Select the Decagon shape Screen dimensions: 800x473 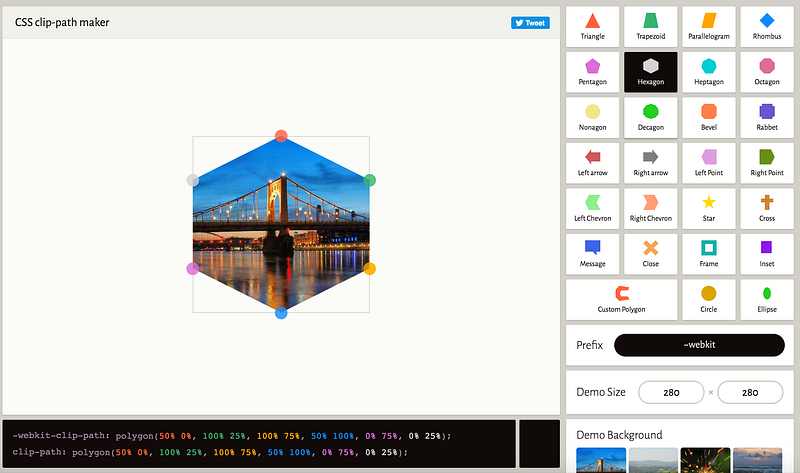tap(651, 118)
